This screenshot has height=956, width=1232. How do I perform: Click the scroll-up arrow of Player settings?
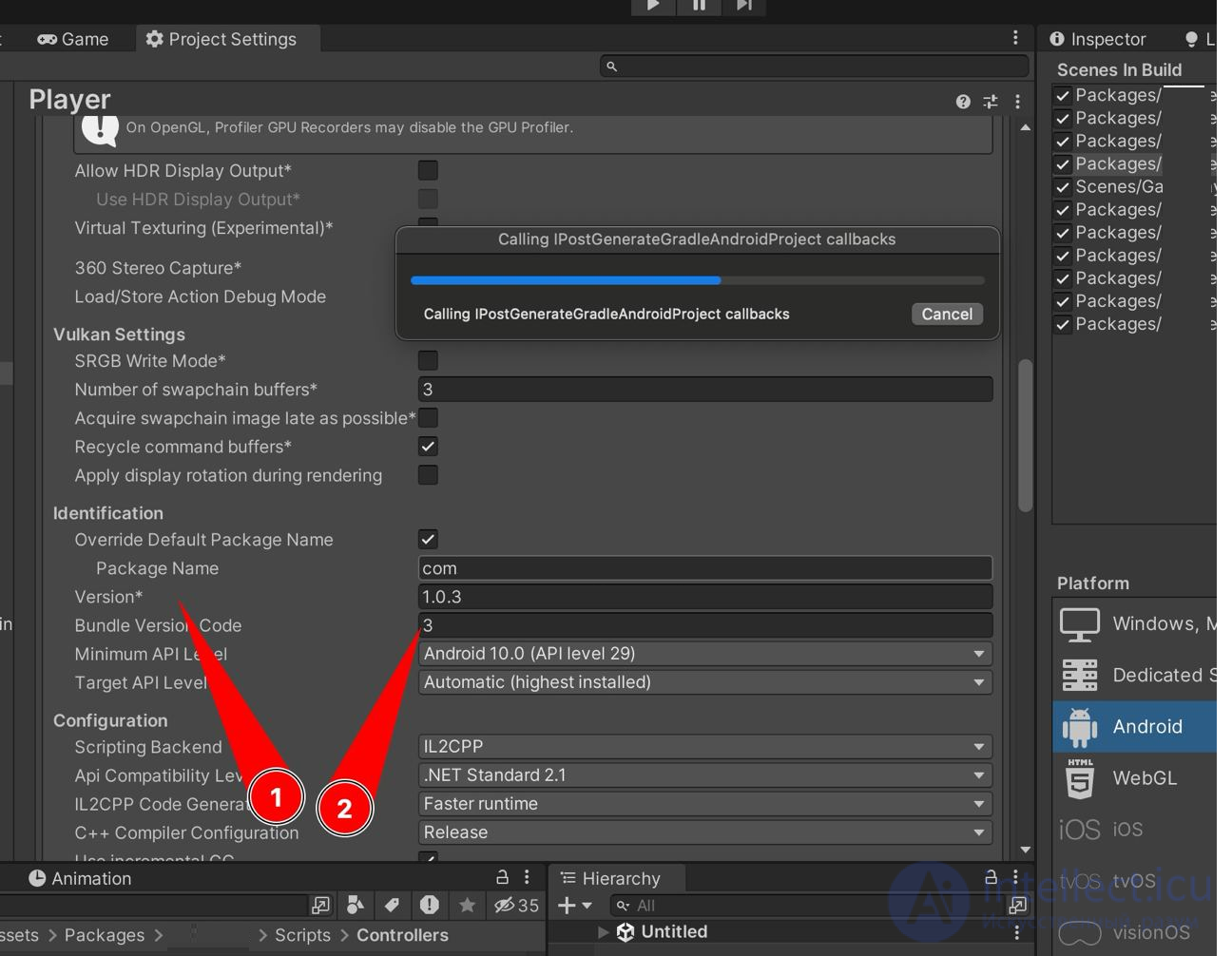tap(1025, 127)
